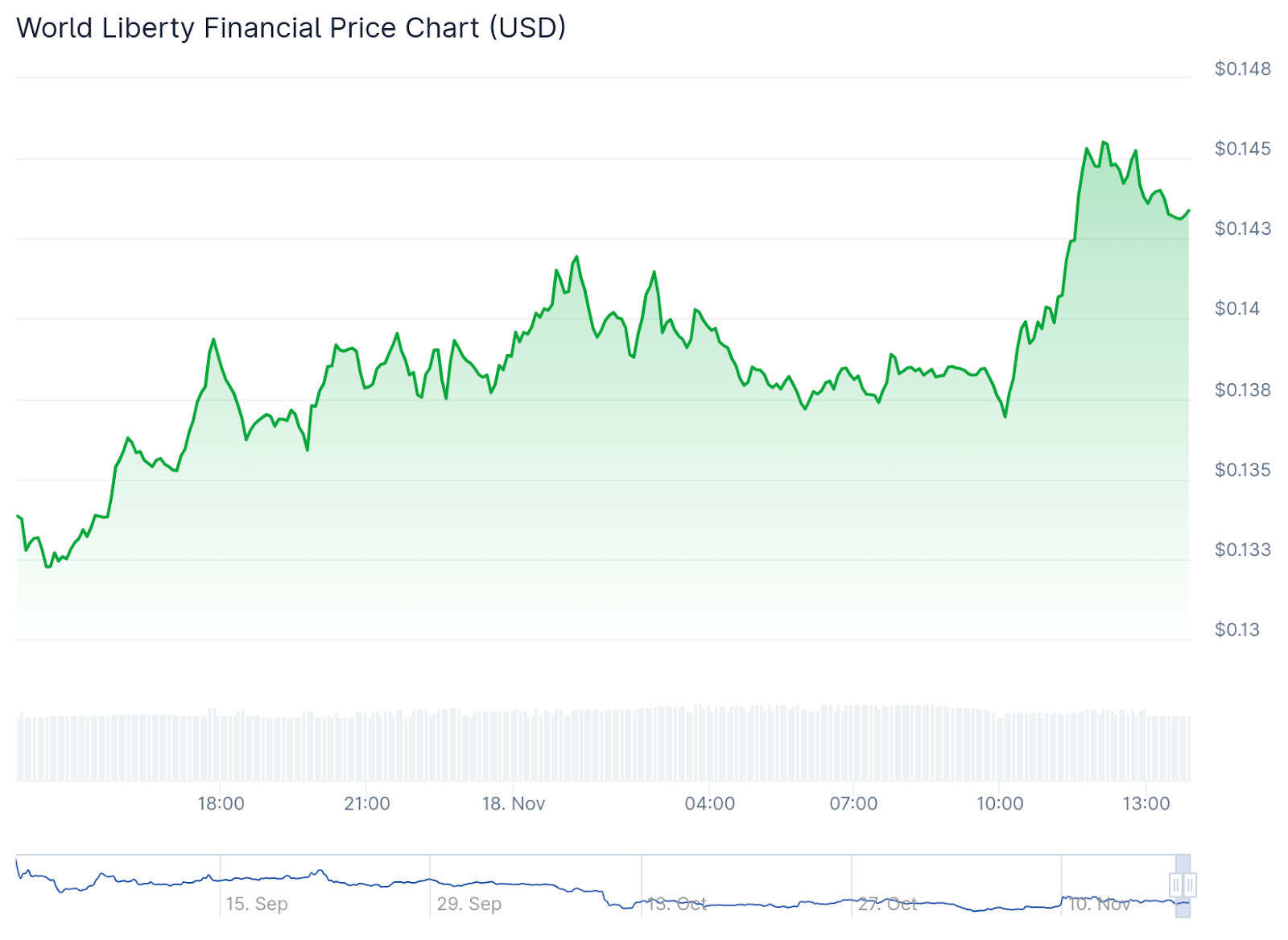The height and width of the screenshot is (940, 1288).
Task: Click the 18:00 time axis label
Action: coord(221,803)
